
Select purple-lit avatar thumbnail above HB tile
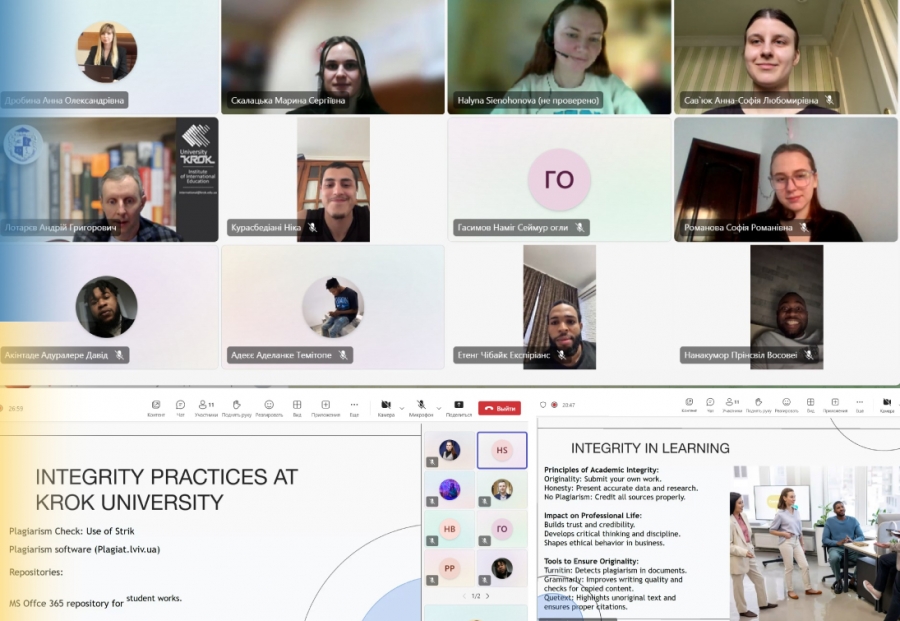(449, 490)
